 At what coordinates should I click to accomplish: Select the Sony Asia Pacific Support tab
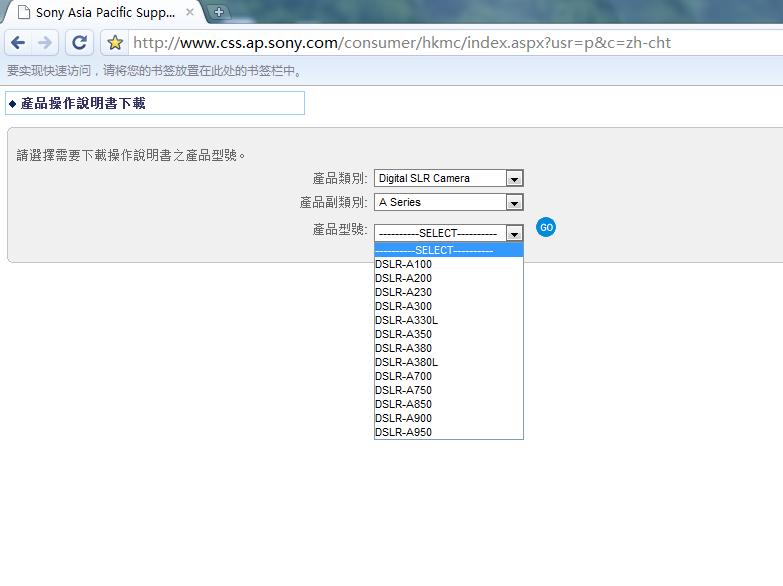(x=105, y=12)
